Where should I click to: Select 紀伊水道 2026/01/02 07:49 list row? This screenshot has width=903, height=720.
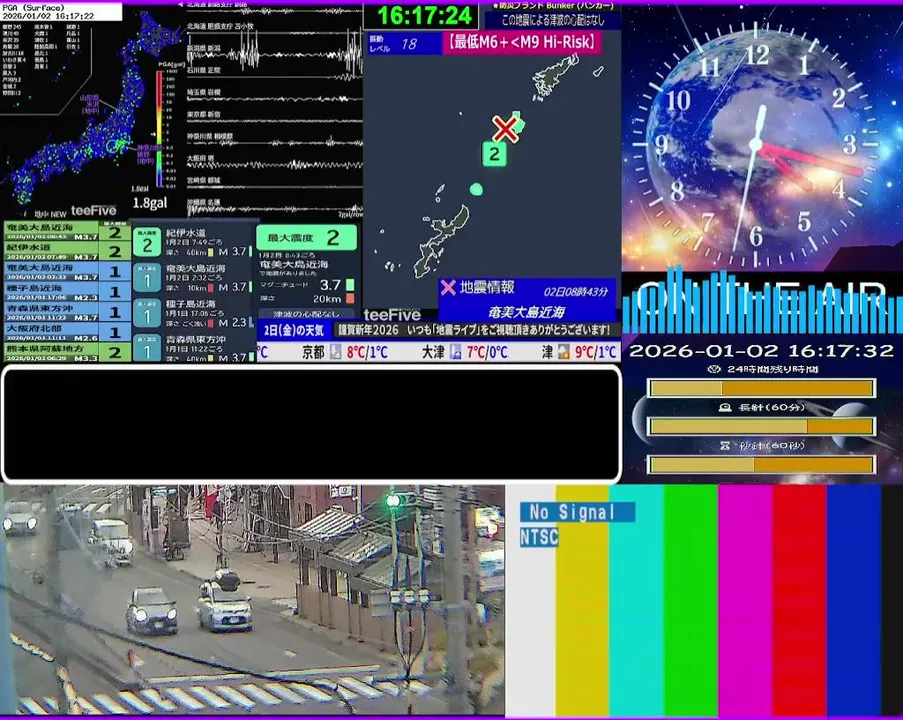point(66,251)
